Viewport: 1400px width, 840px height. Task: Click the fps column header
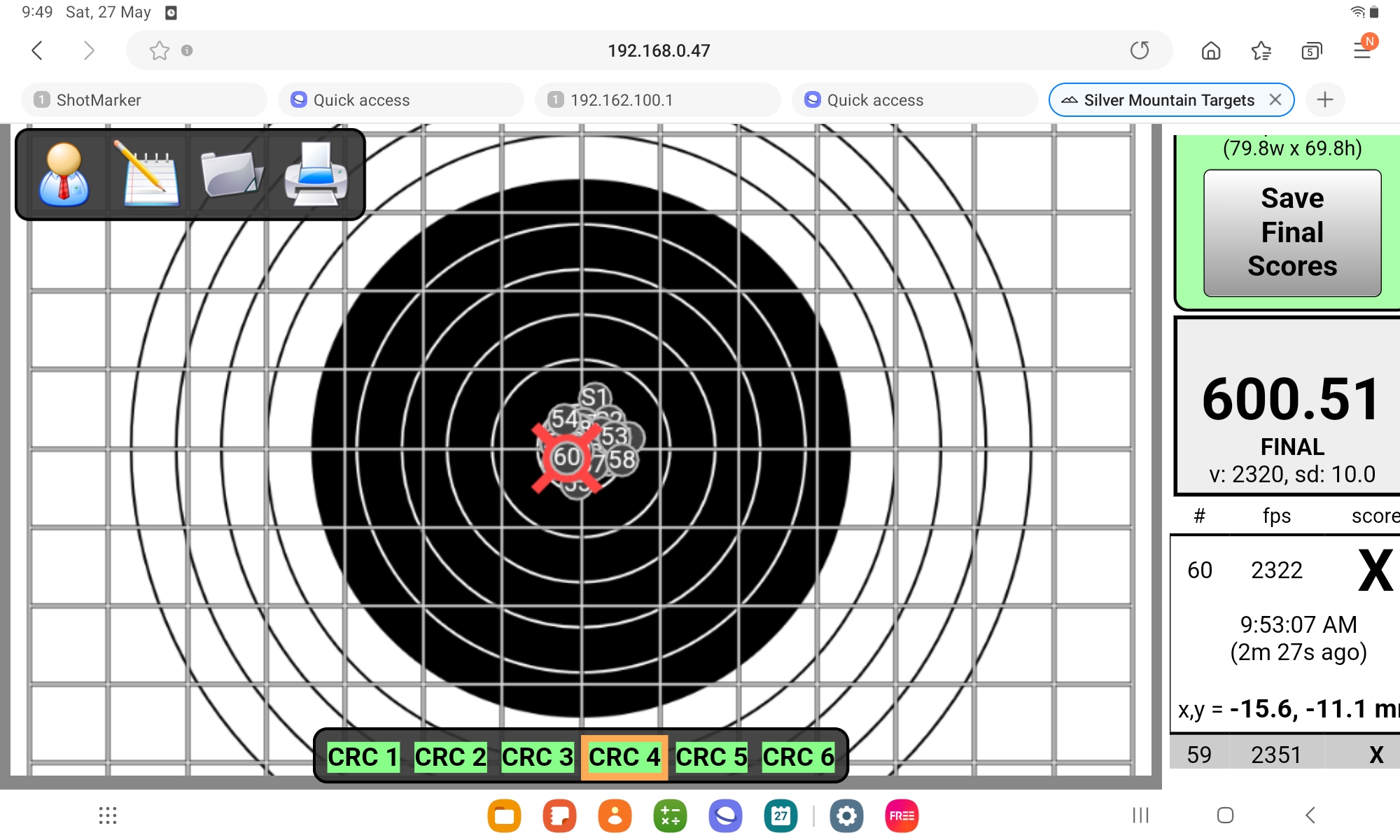pos(1276,516)
